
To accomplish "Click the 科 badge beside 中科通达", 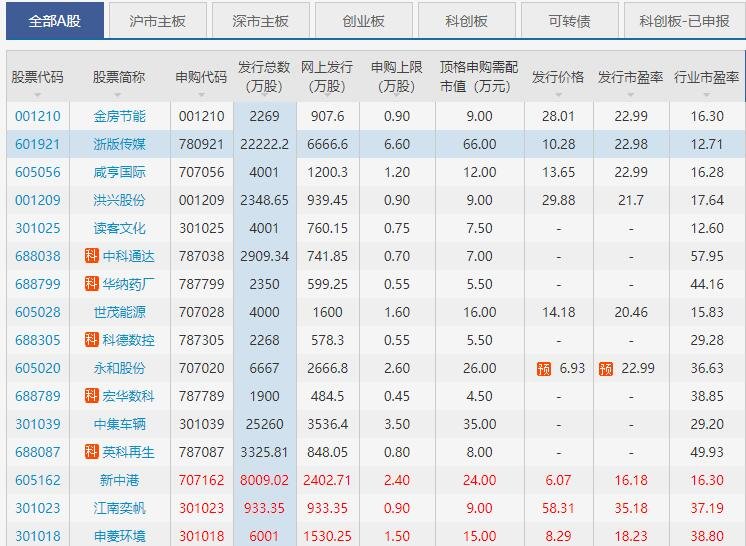I will tap(92, 255).
